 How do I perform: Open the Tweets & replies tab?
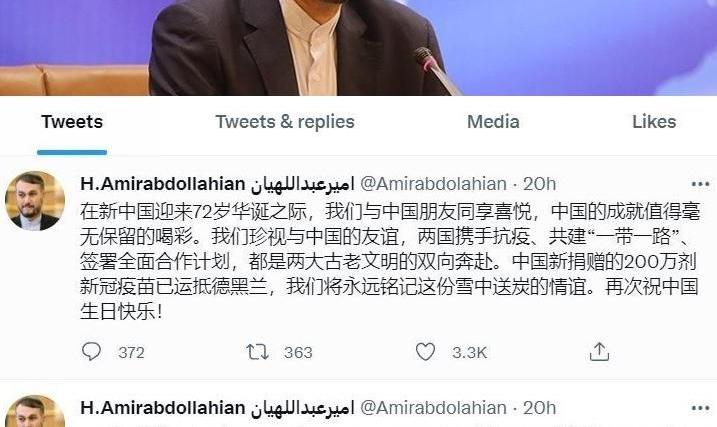tap(285, 122)
